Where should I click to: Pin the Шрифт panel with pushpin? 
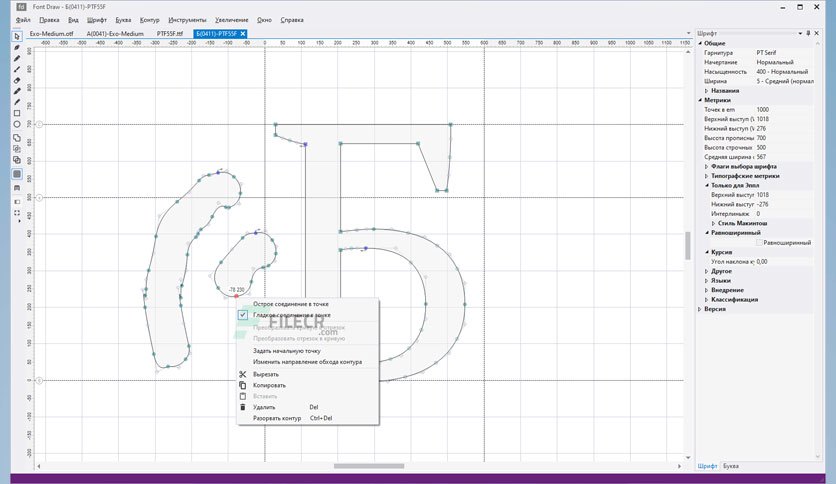pyautogui.click(x=808, y=33)
